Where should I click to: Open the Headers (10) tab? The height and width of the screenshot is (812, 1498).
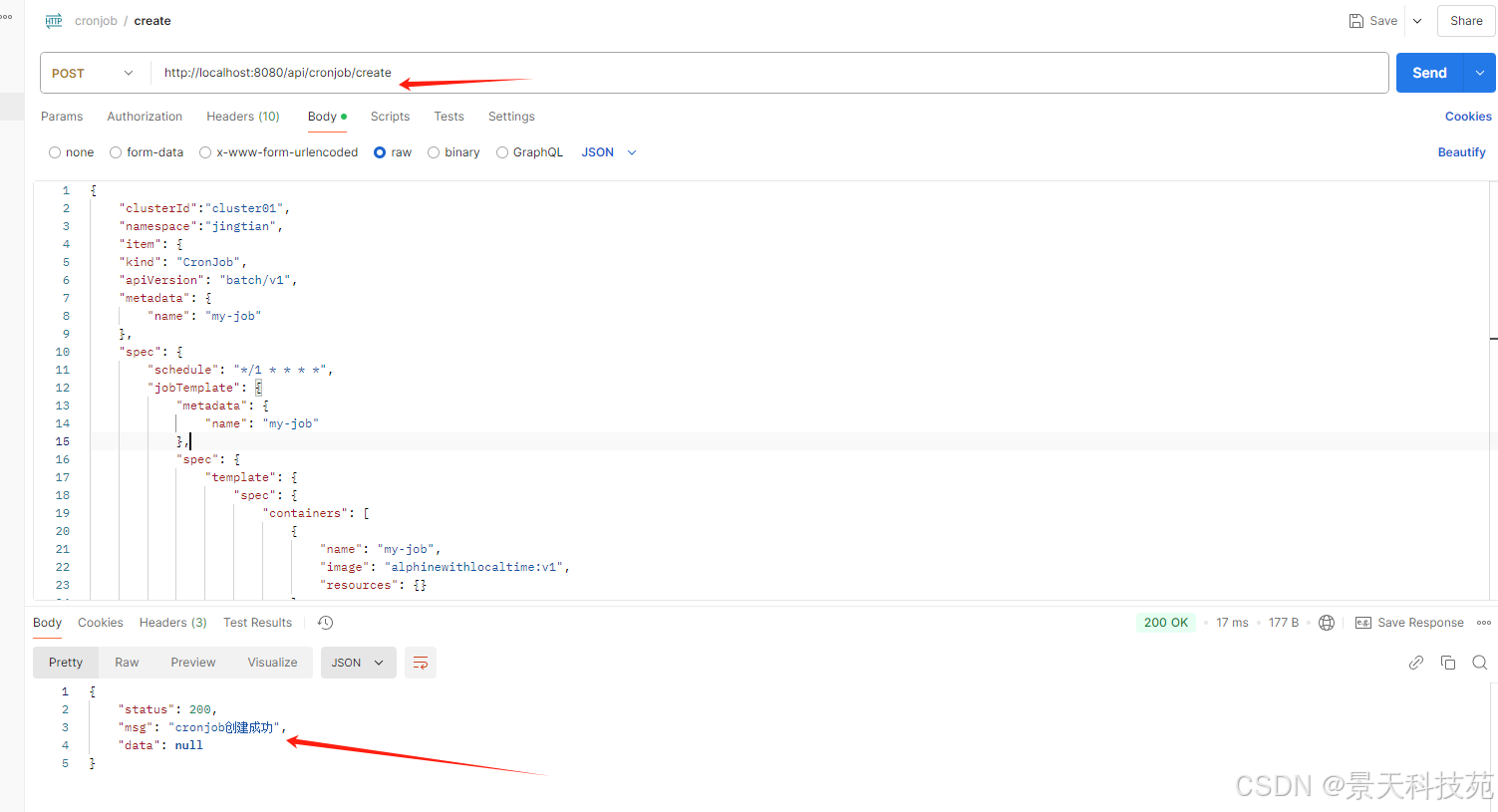(x=243, y=117)
